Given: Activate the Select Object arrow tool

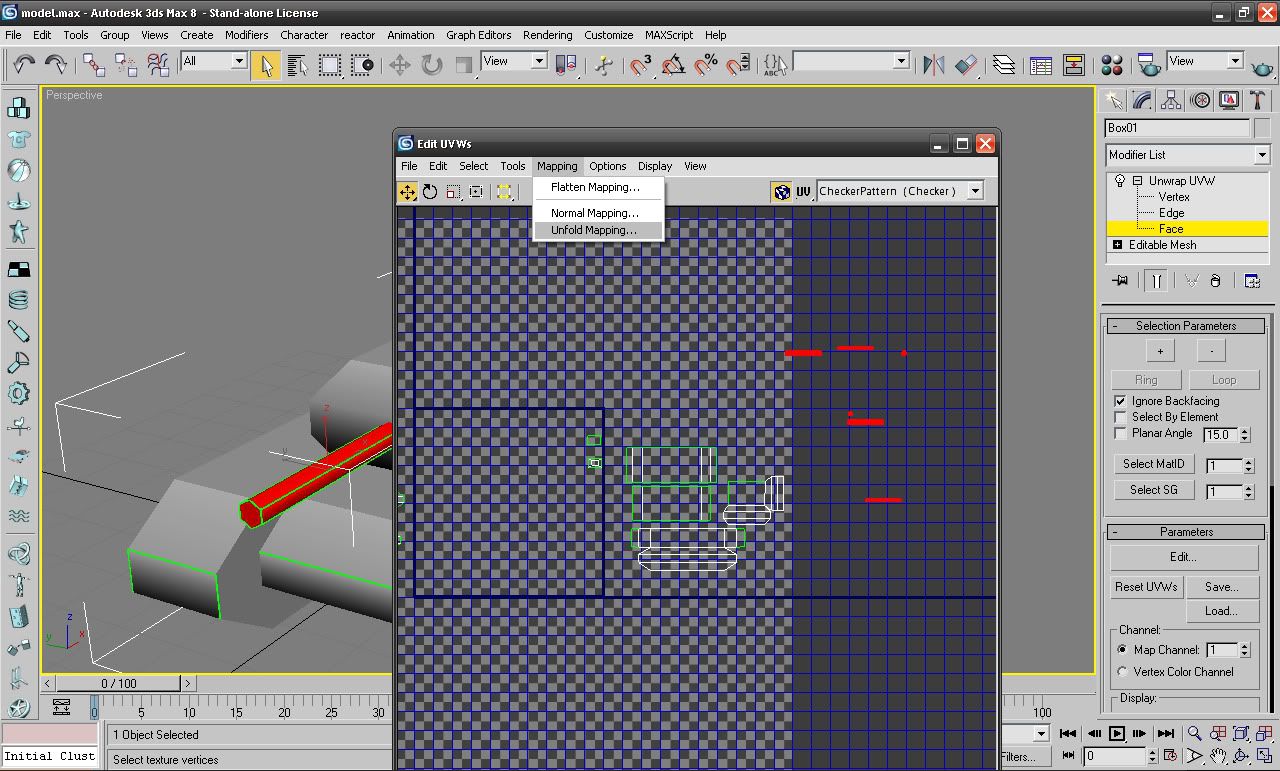Looking at the screenshot, I should tap(266, 65).
